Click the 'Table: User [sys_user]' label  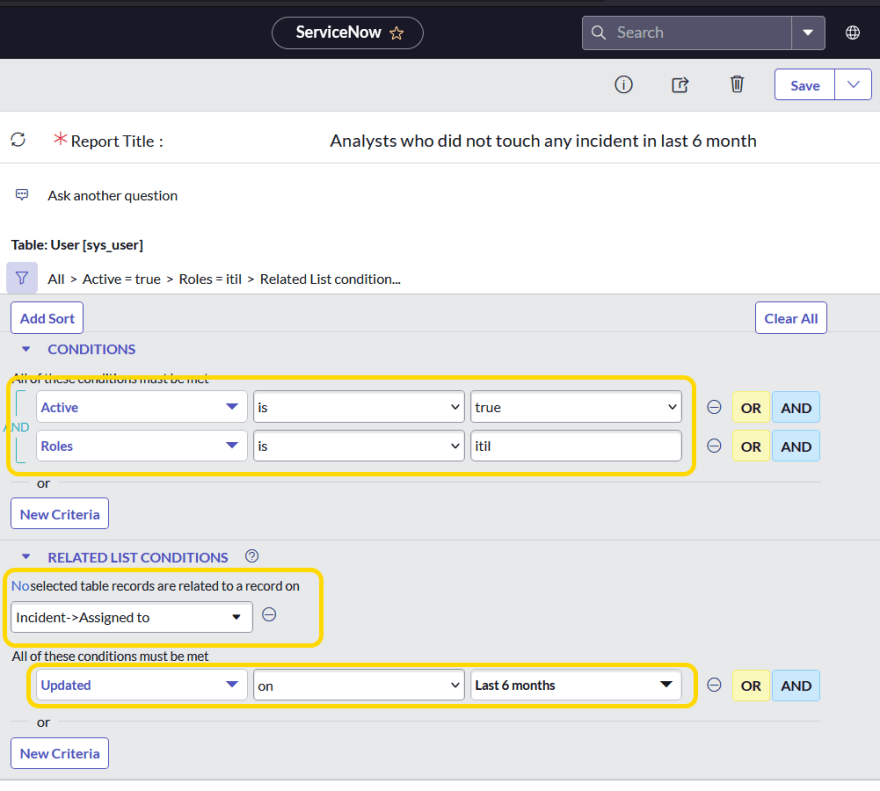click(x=77, y=245)
